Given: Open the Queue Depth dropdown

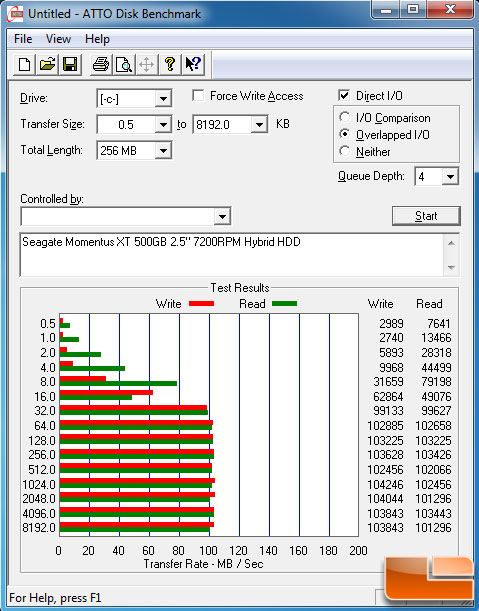Looking at the screenshot, I should (x=450, y=177).
